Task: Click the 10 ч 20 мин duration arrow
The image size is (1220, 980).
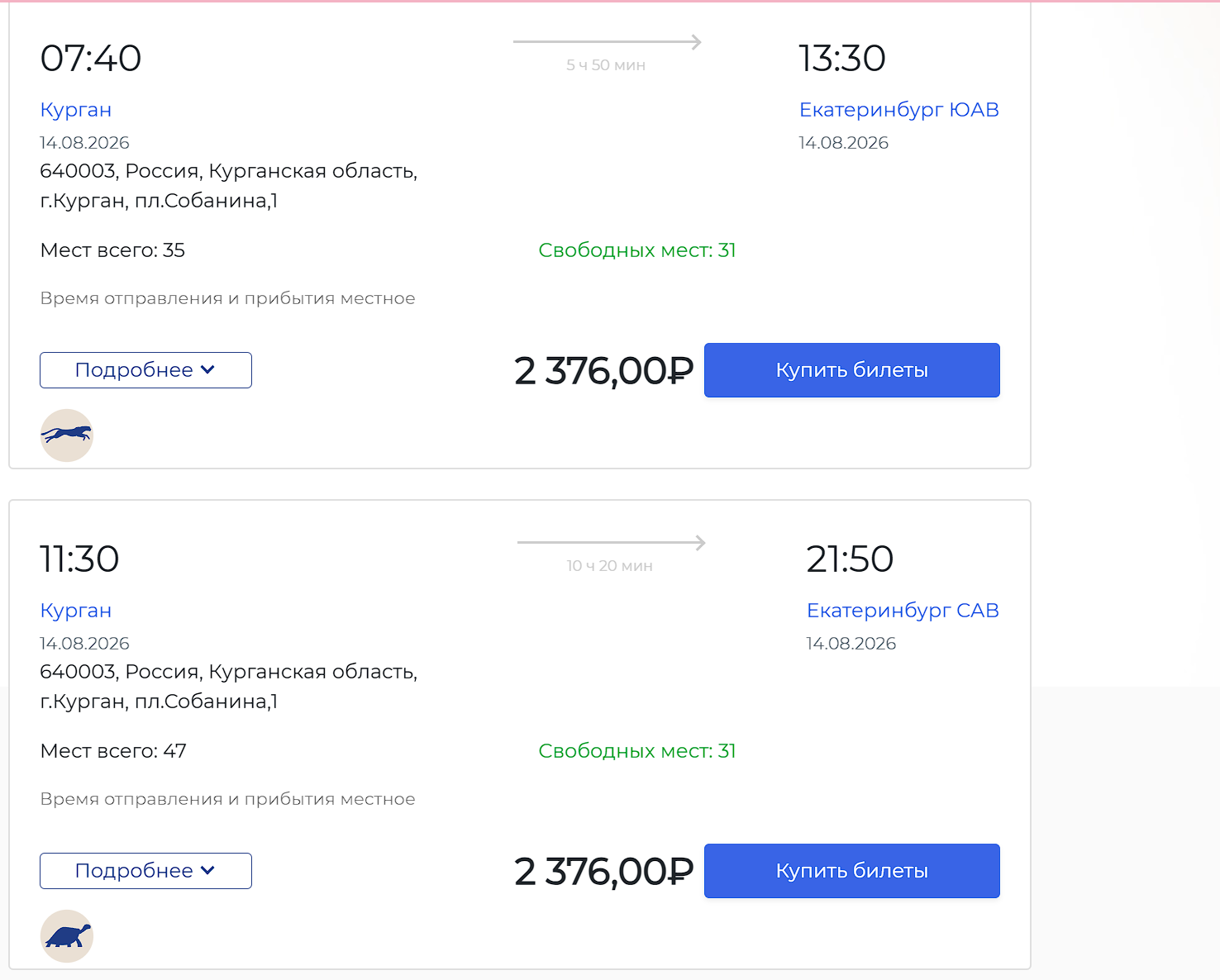Action: click(612, 543)
